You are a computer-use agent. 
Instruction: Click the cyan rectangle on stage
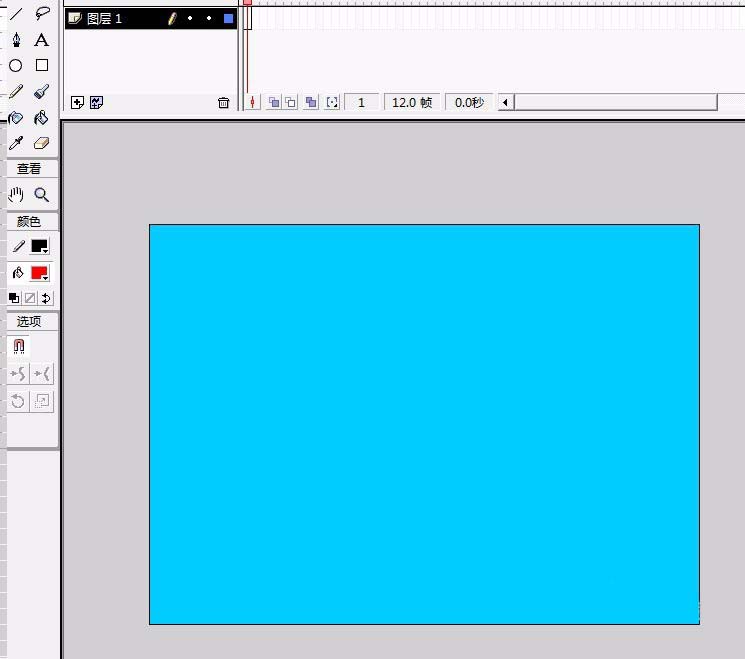424,424
